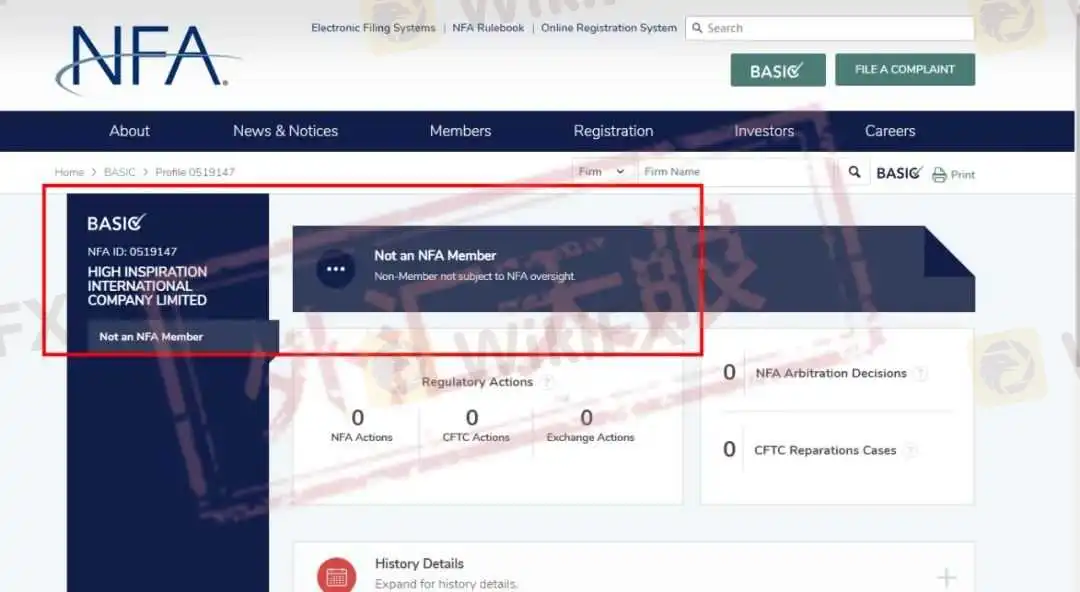This screenshot has width=1080, height=592.
Task: Click the History Details heading
Action: pos(419,564)
